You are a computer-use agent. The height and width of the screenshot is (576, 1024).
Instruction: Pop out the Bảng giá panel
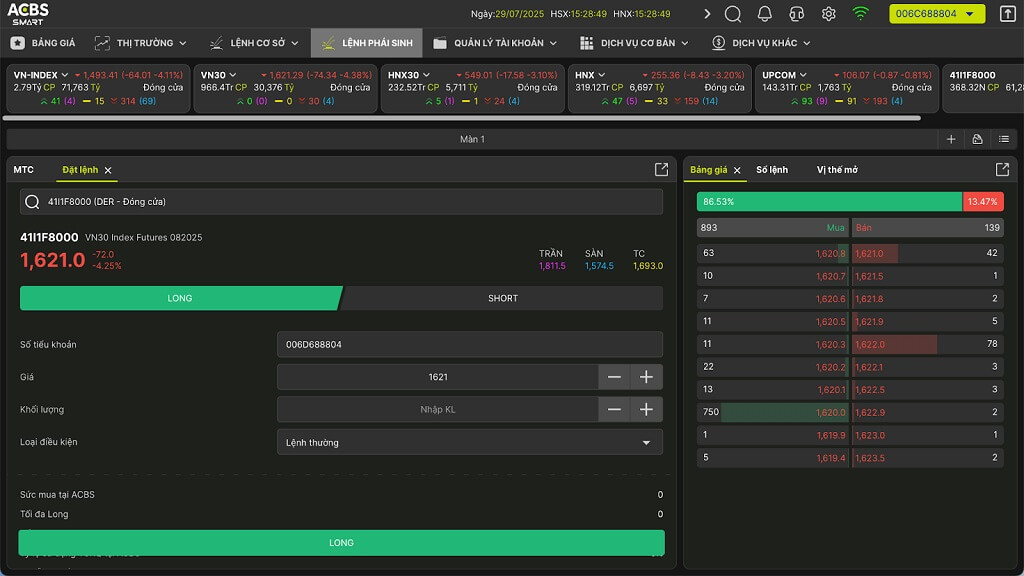(x=1002, y=170)
